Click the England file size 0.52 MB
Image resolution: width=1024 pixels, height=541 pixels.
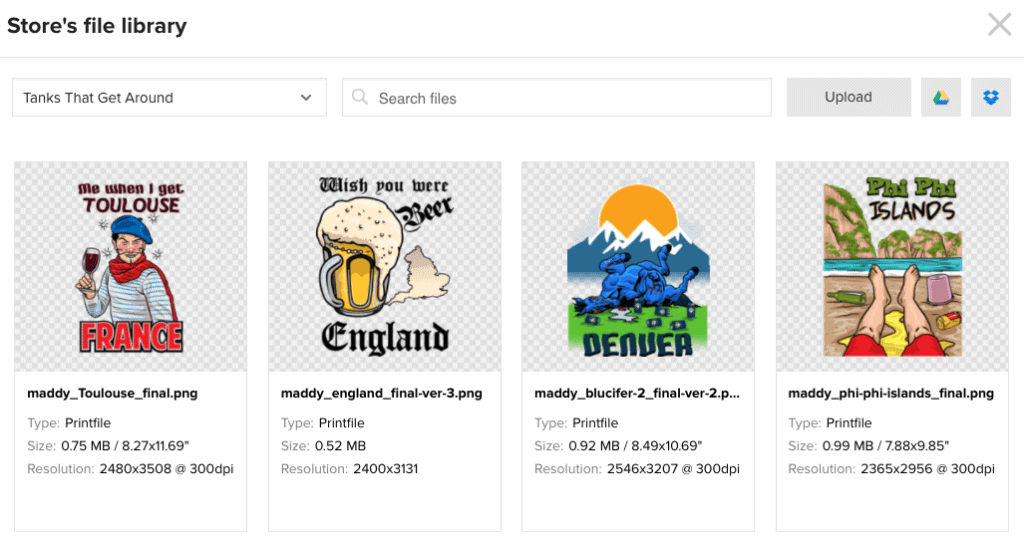click(340, 446)
